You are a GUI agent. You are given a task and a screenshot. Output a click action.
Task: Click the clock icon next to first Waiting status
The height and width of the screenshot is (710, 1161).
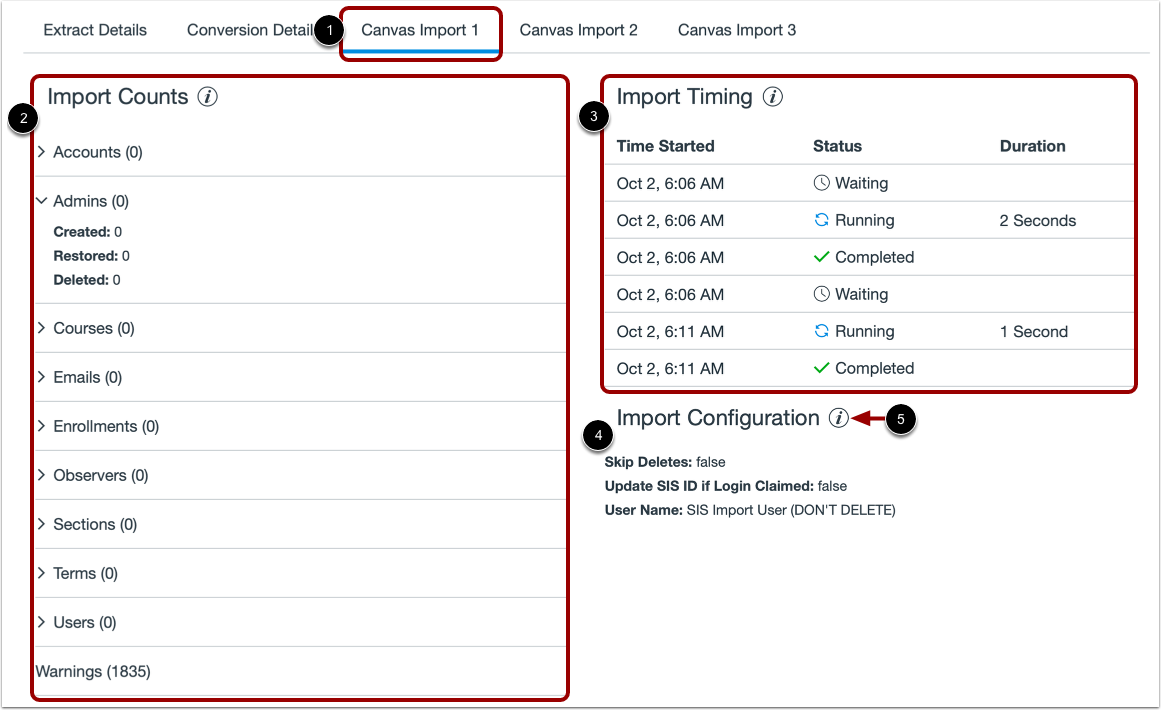(820, 183)
